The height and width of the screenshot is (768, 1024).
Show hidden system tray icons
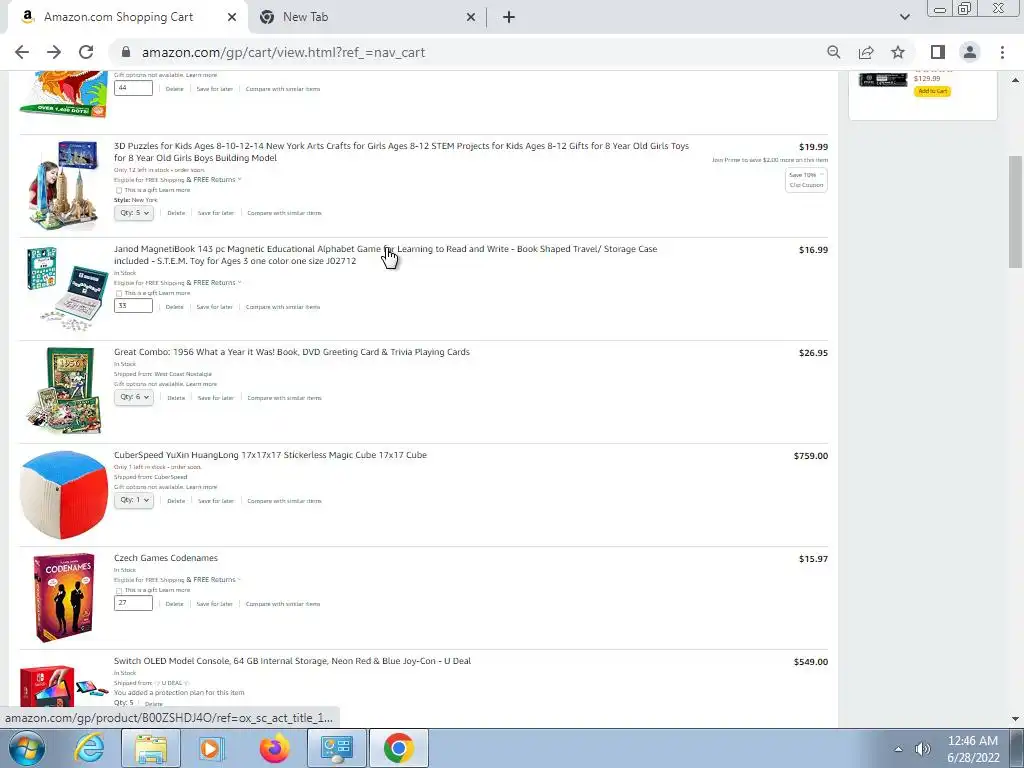click(x=898, y=749)
